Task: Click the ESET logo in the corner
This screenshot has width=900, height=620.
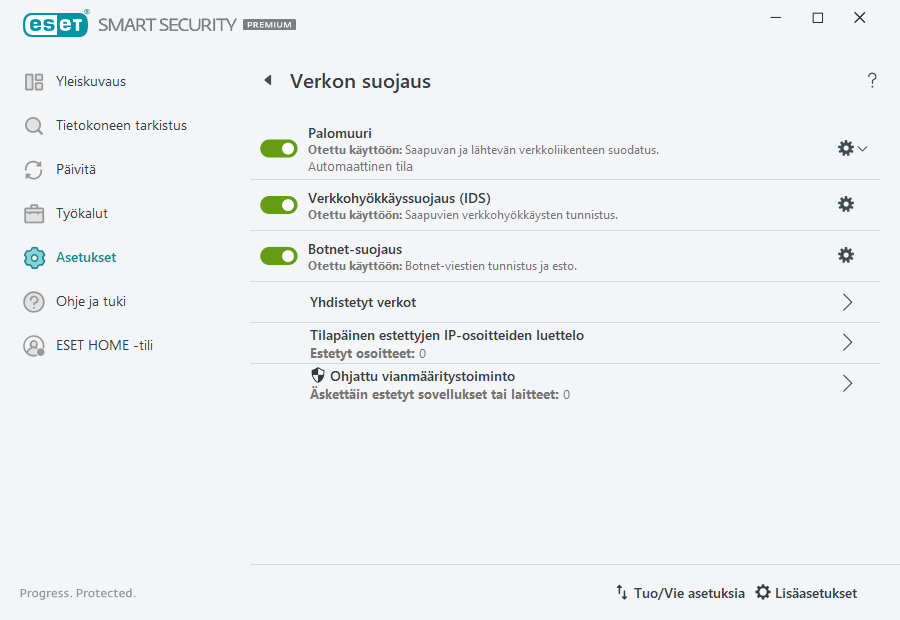Action: (x=55, y=24)
